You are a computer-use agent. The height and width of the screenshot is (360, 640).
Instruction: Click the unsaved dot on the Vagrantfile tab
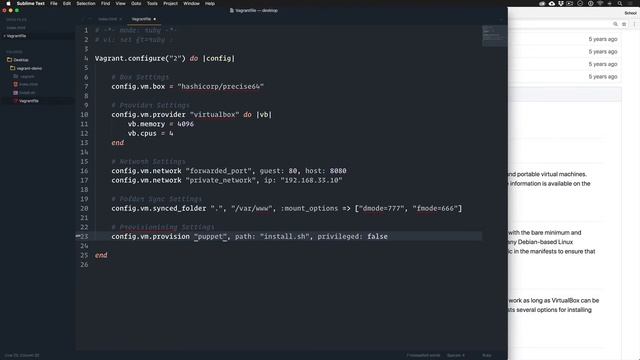pyautogui.click(x=155, y=19)
